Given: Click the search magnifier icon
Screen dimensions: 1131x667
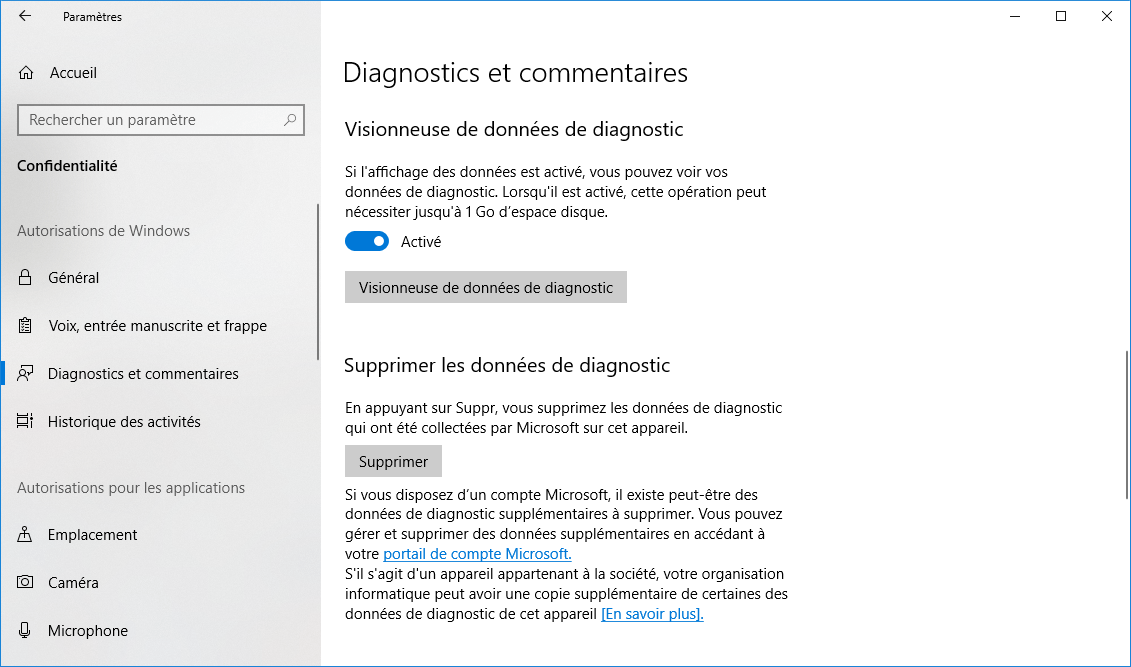Looking at the screenshot, I should (x=290, y=120).
